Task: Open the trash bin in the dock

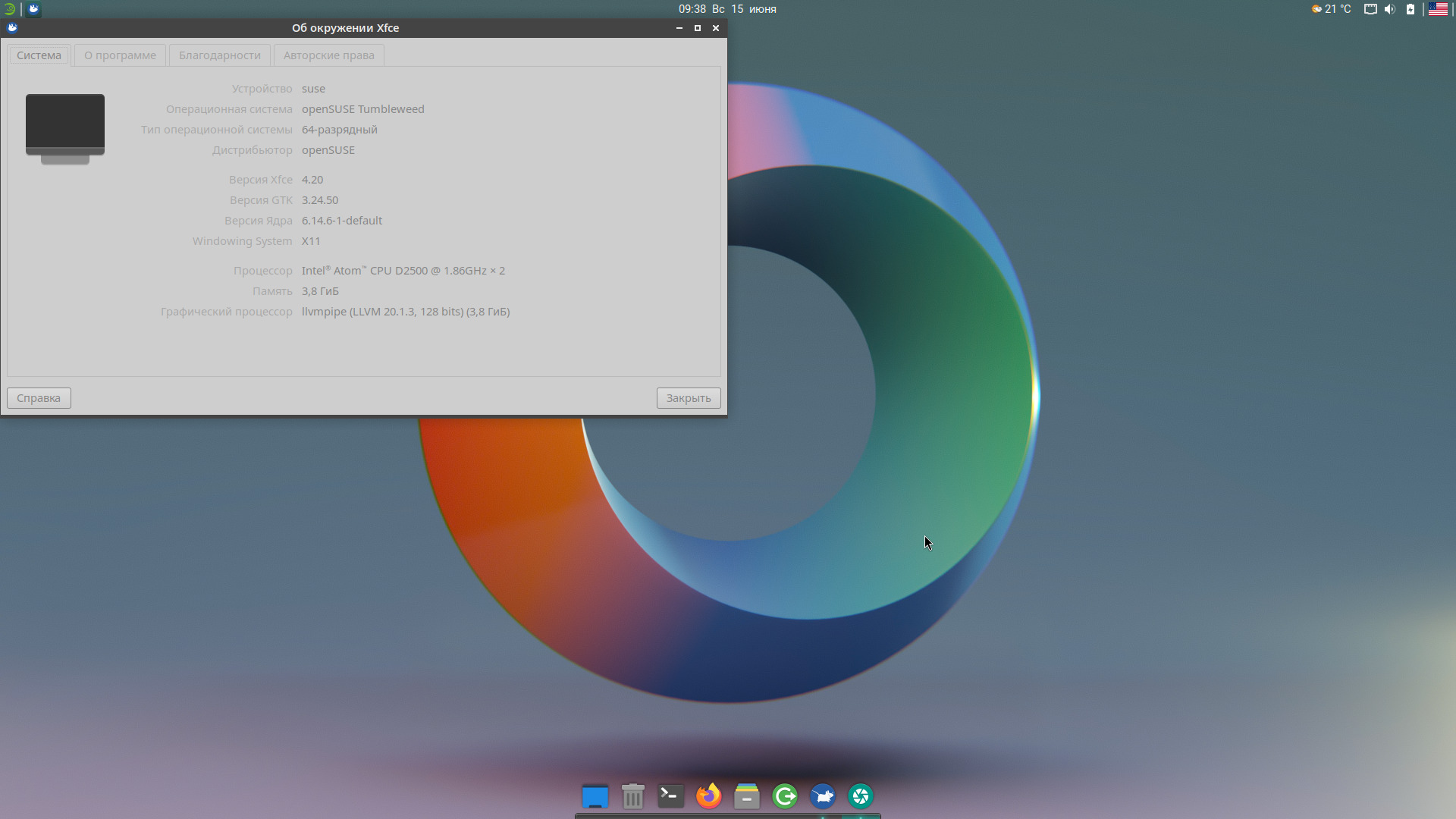Action: pyautogui.click(x=632, y=795)
